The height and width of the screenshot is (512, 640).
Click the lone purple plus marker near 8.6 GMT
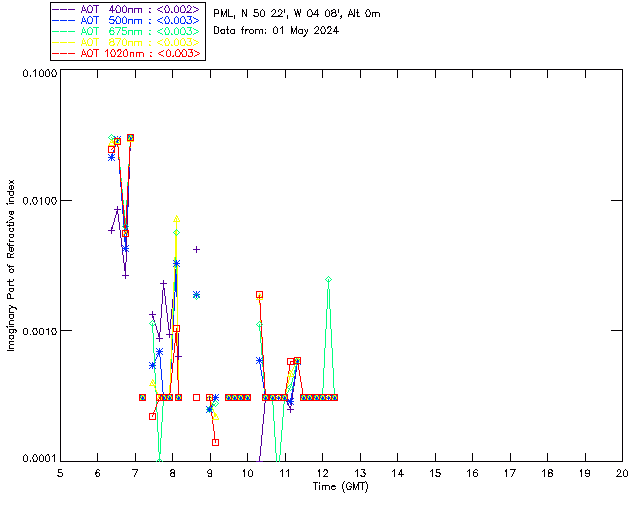(x=196, y=249)
